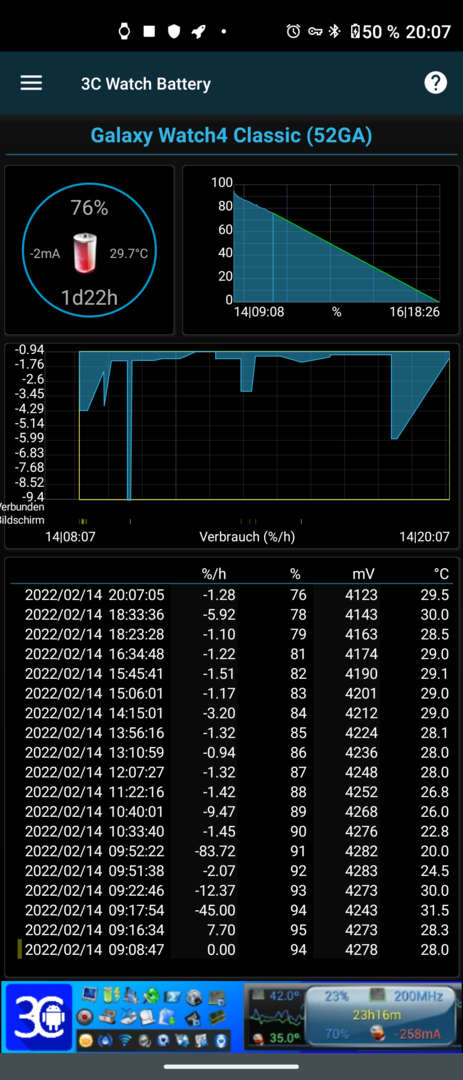Tap the white square status bar icon
Image resolution: width=463 pixels, height=1080 pixels.
[149, 31]
